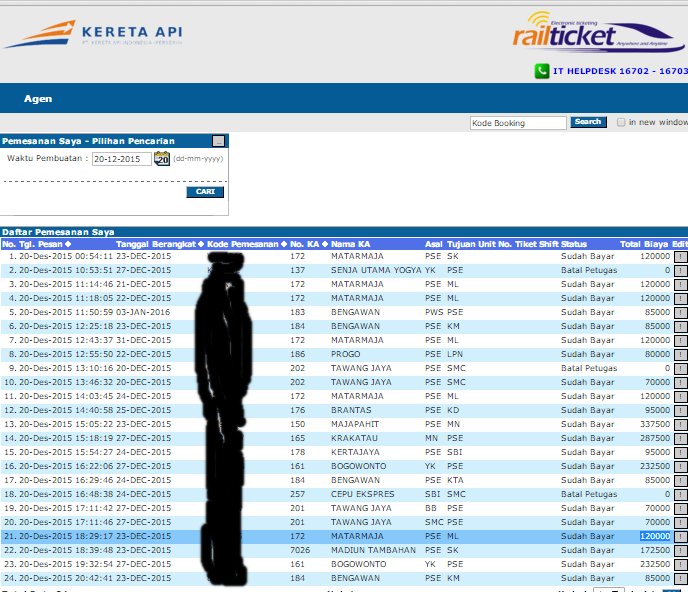Open the calendar date picker icon

coord(162,158)
